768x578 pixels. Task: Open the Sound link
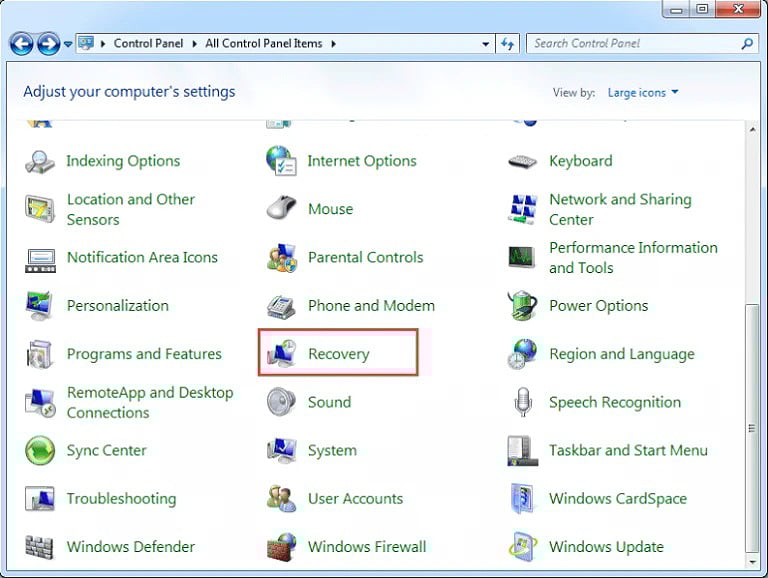point(330,402)
